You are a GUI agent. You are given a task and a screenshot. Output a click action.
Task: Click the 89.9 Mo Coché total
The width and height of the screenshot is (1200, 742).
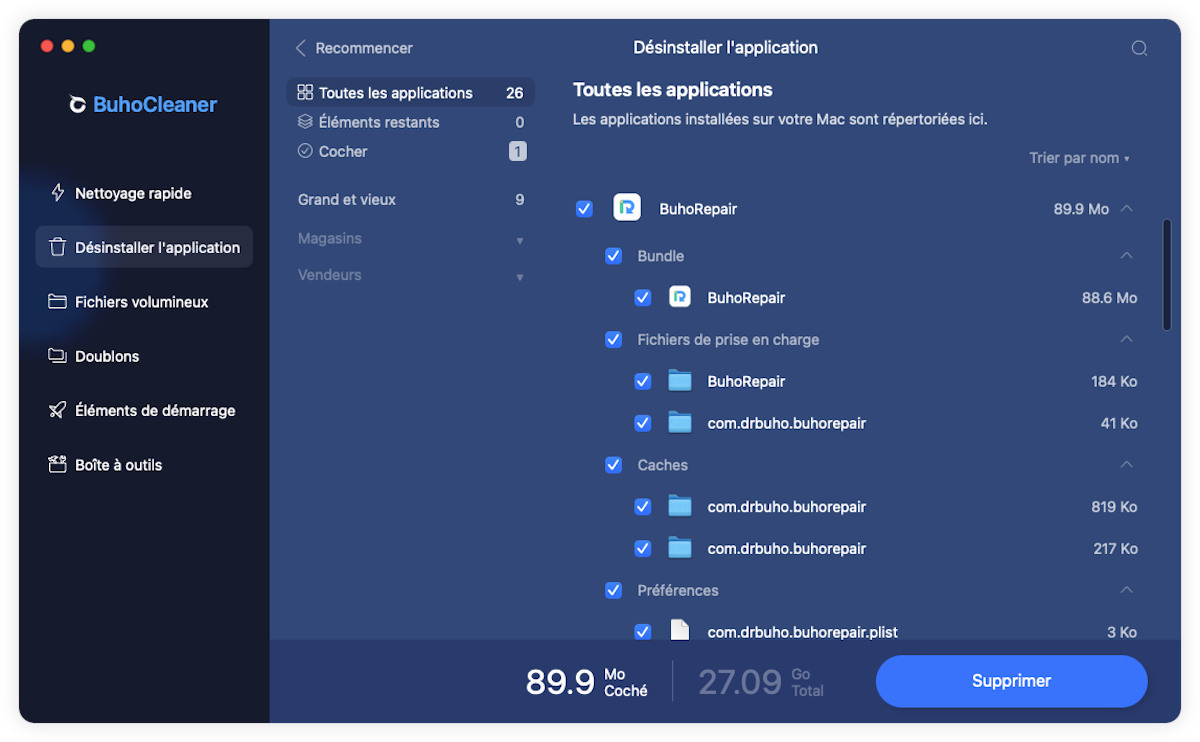point(587,681)
